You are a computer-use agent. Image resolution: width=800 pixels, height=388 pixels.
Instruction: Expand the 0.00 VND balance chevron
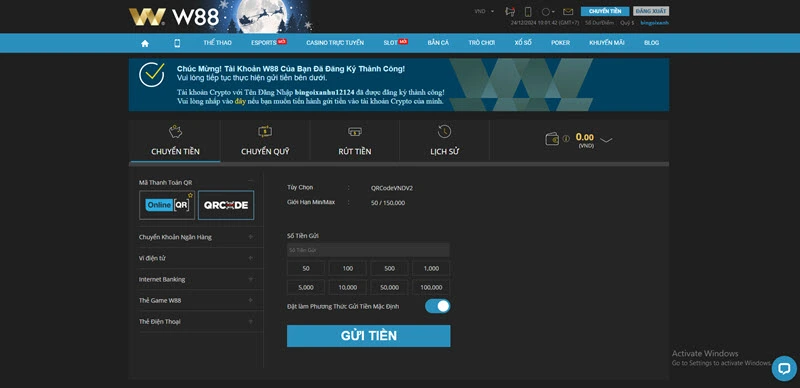[606, 140]
